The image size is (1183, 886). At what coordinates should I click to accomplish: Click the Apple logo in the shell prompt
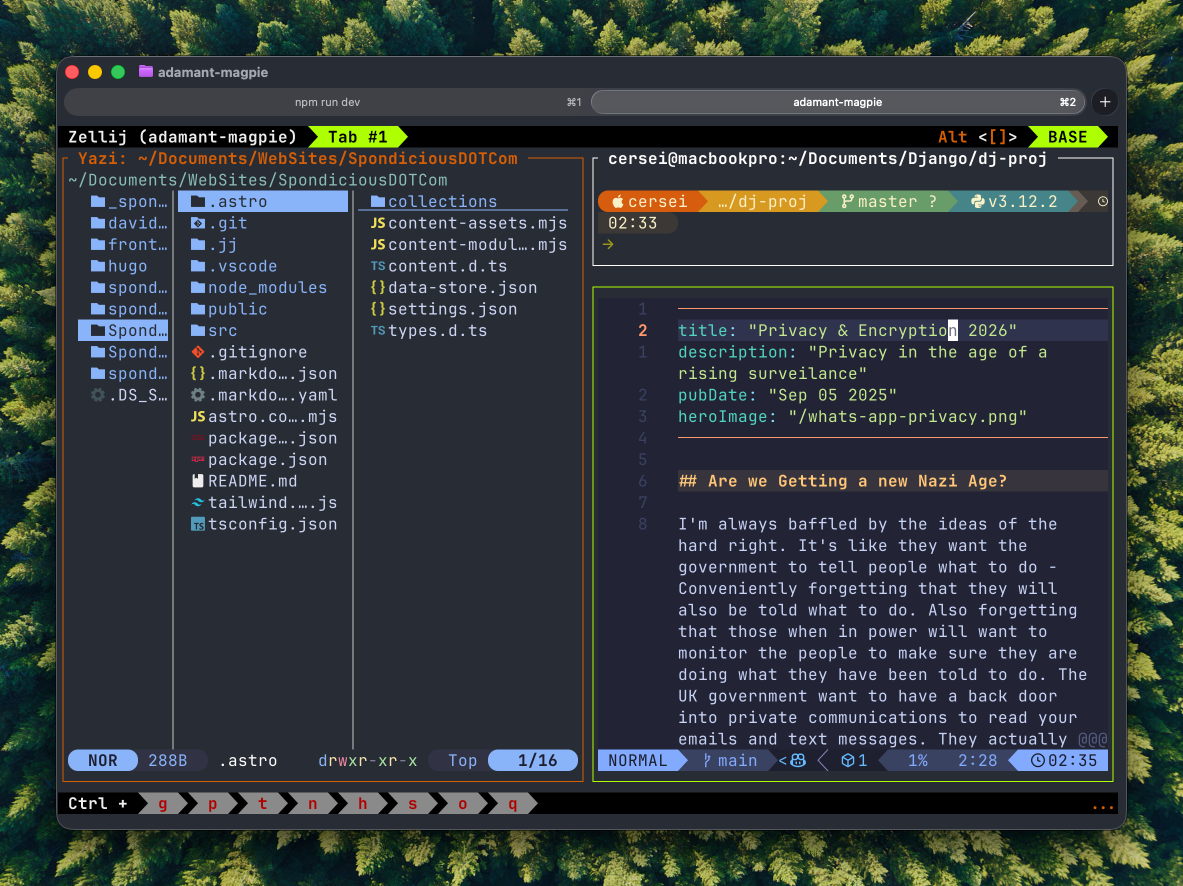pyautogui.click(x=617, y=202)
